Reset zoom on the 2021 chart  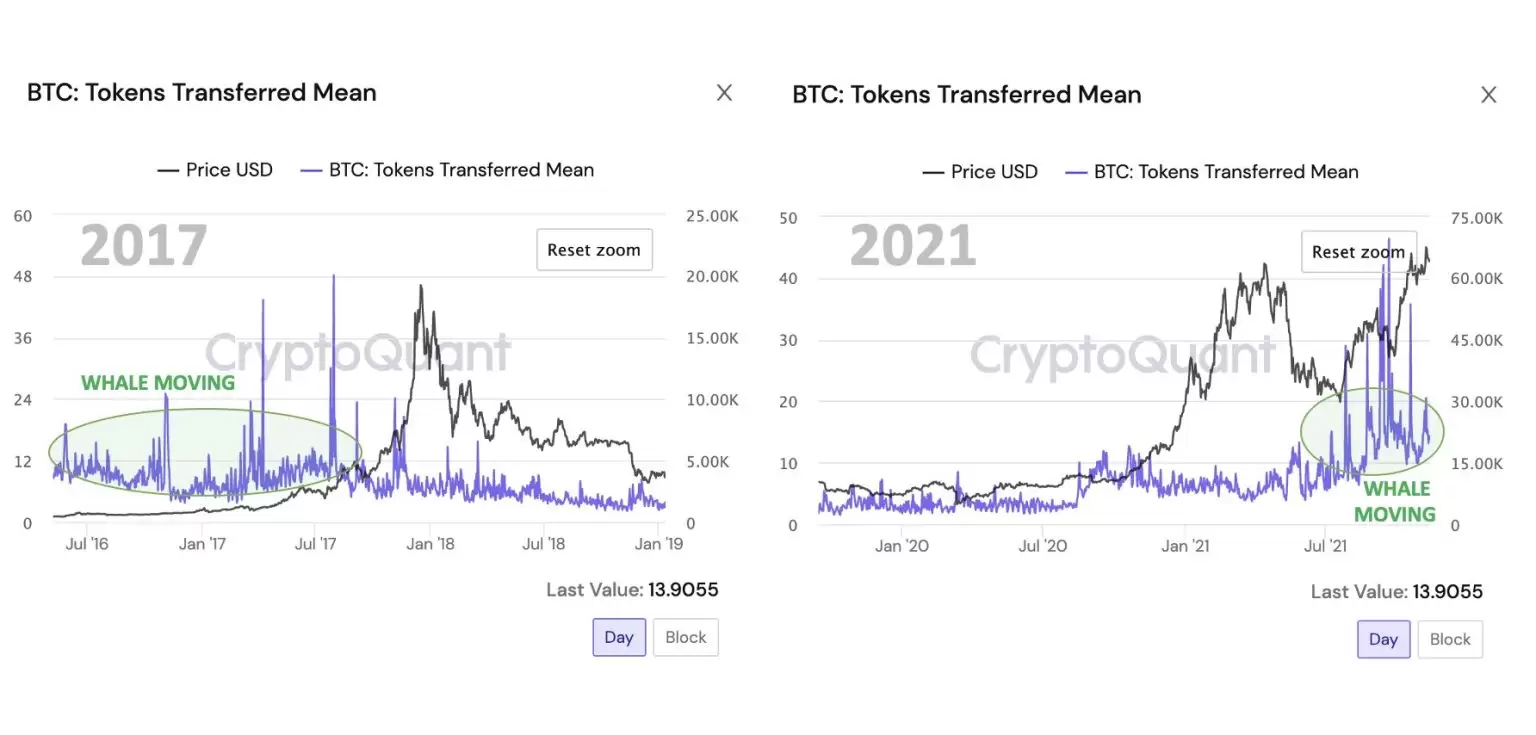point(1357,252)
